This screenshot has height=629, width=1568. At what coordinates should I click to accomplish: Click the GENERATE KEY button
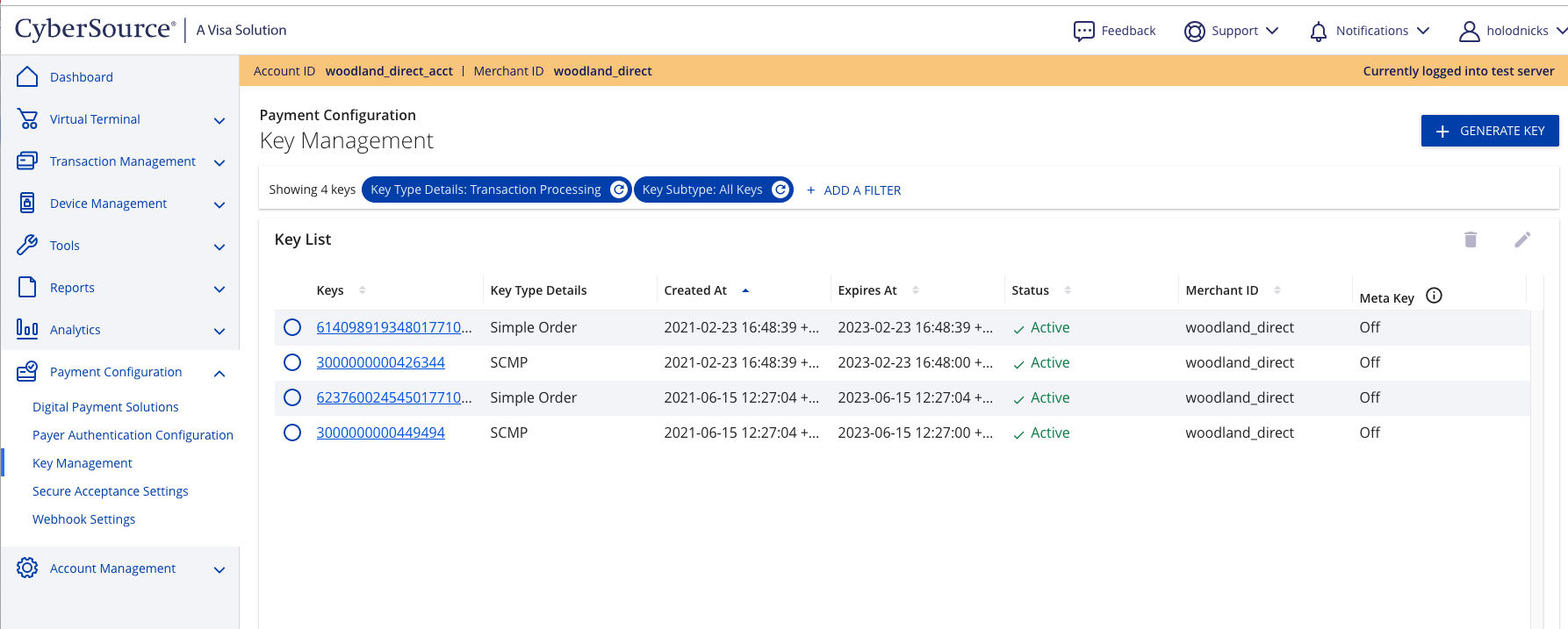click(x=1490, y=131)
